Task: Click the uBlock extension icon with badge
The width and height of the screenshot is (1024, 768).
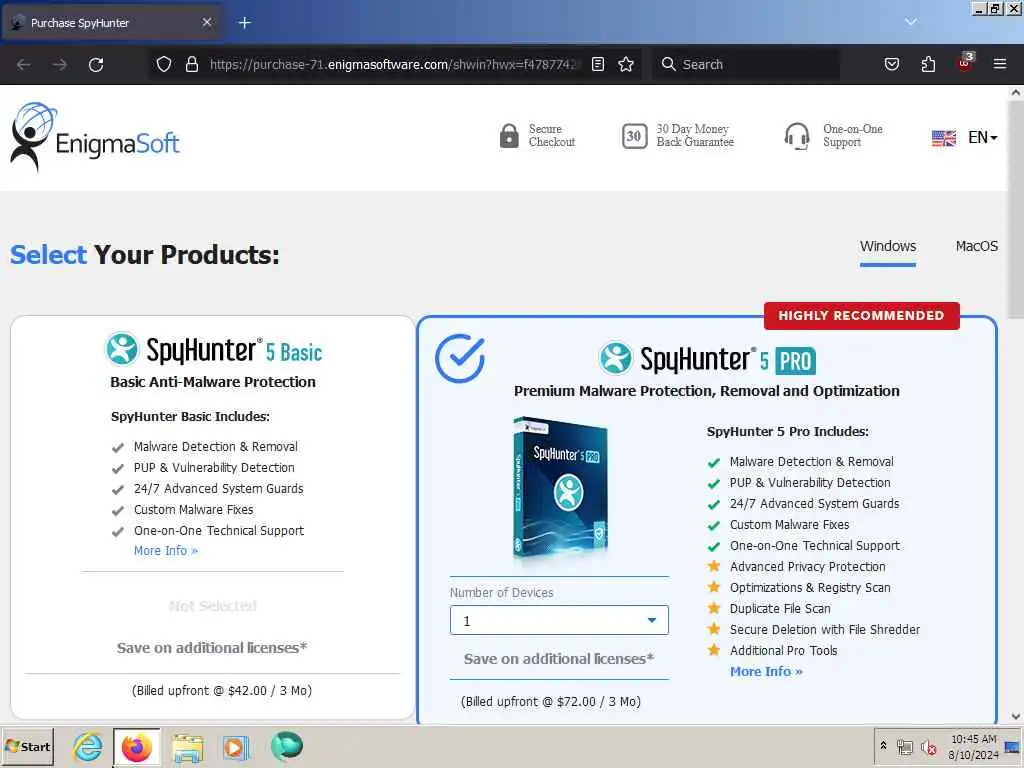Action: 965,63
